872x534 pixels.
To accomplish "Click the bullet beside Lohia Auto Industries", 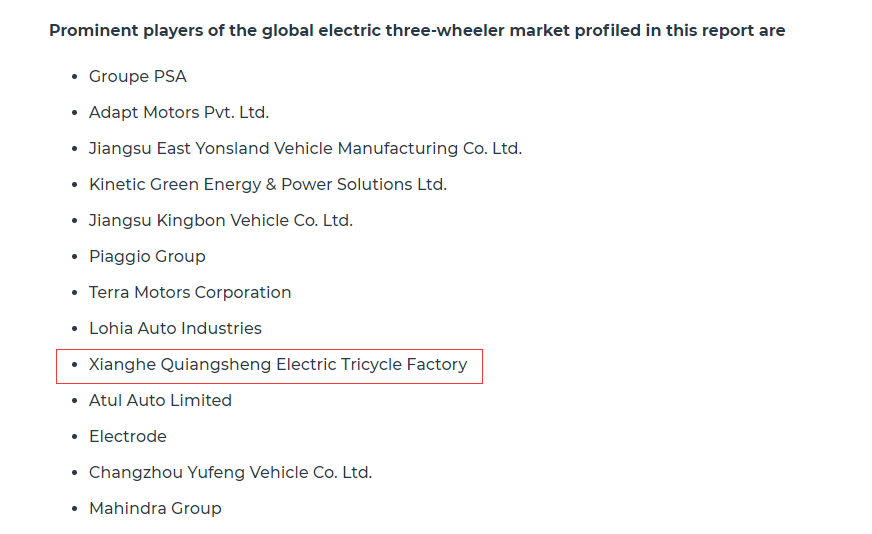I will click(75, 329).
